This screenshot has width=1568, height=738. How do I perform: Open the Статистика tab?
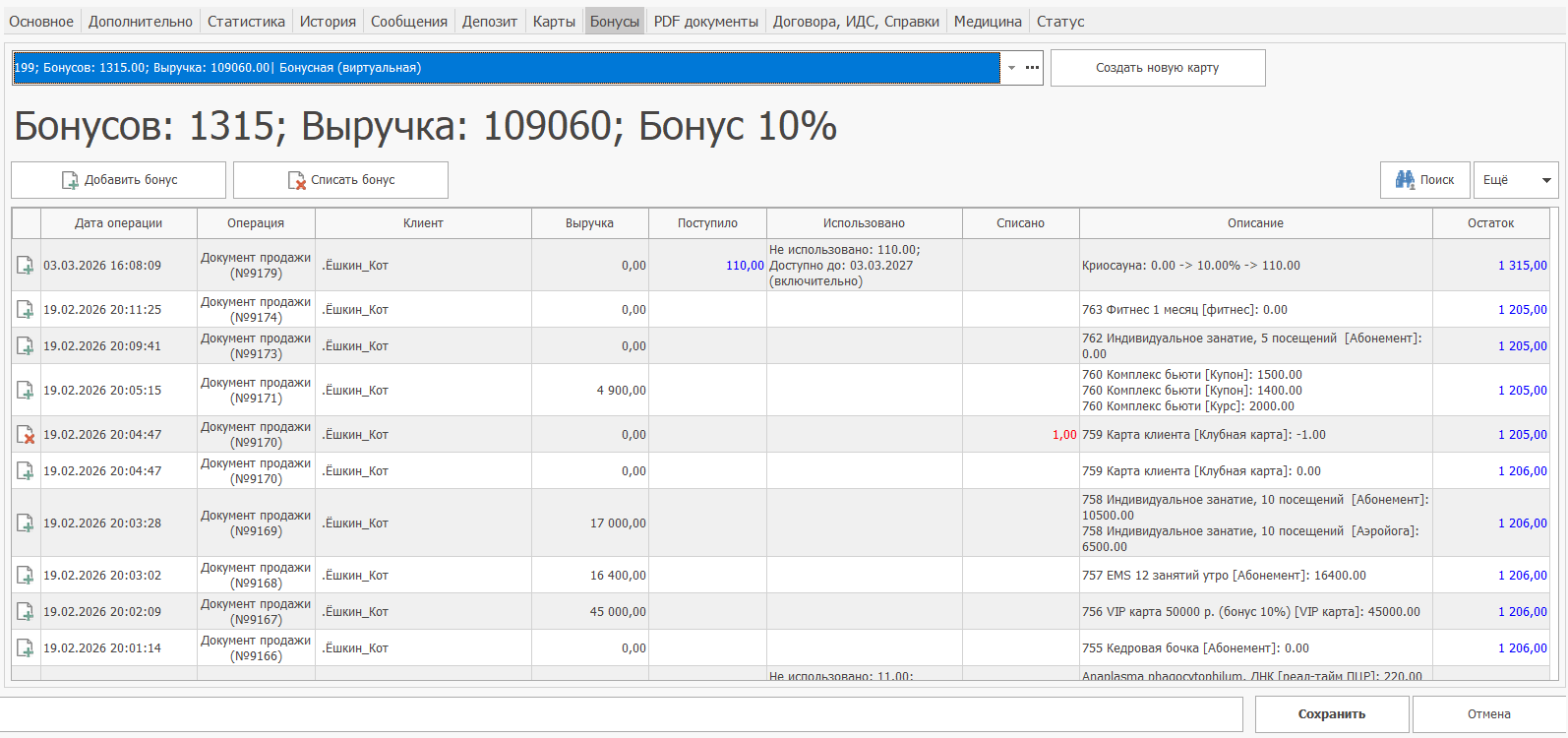coord(246,22)
